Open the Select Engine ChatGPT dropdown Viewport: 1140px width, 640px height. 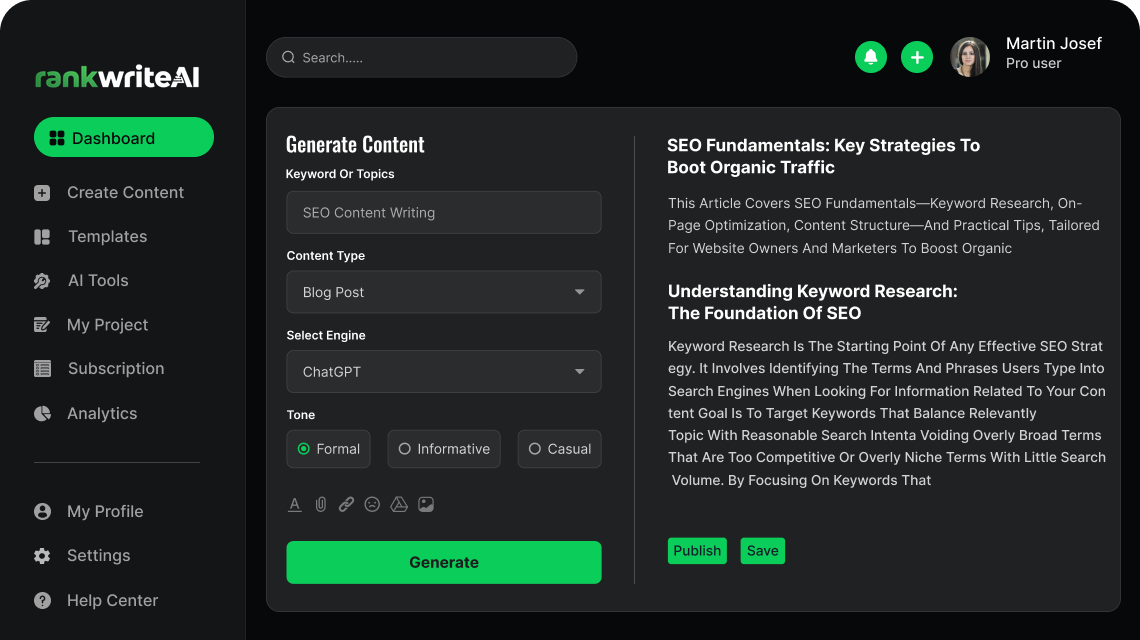pyautogui.click(x=444, y=372)
